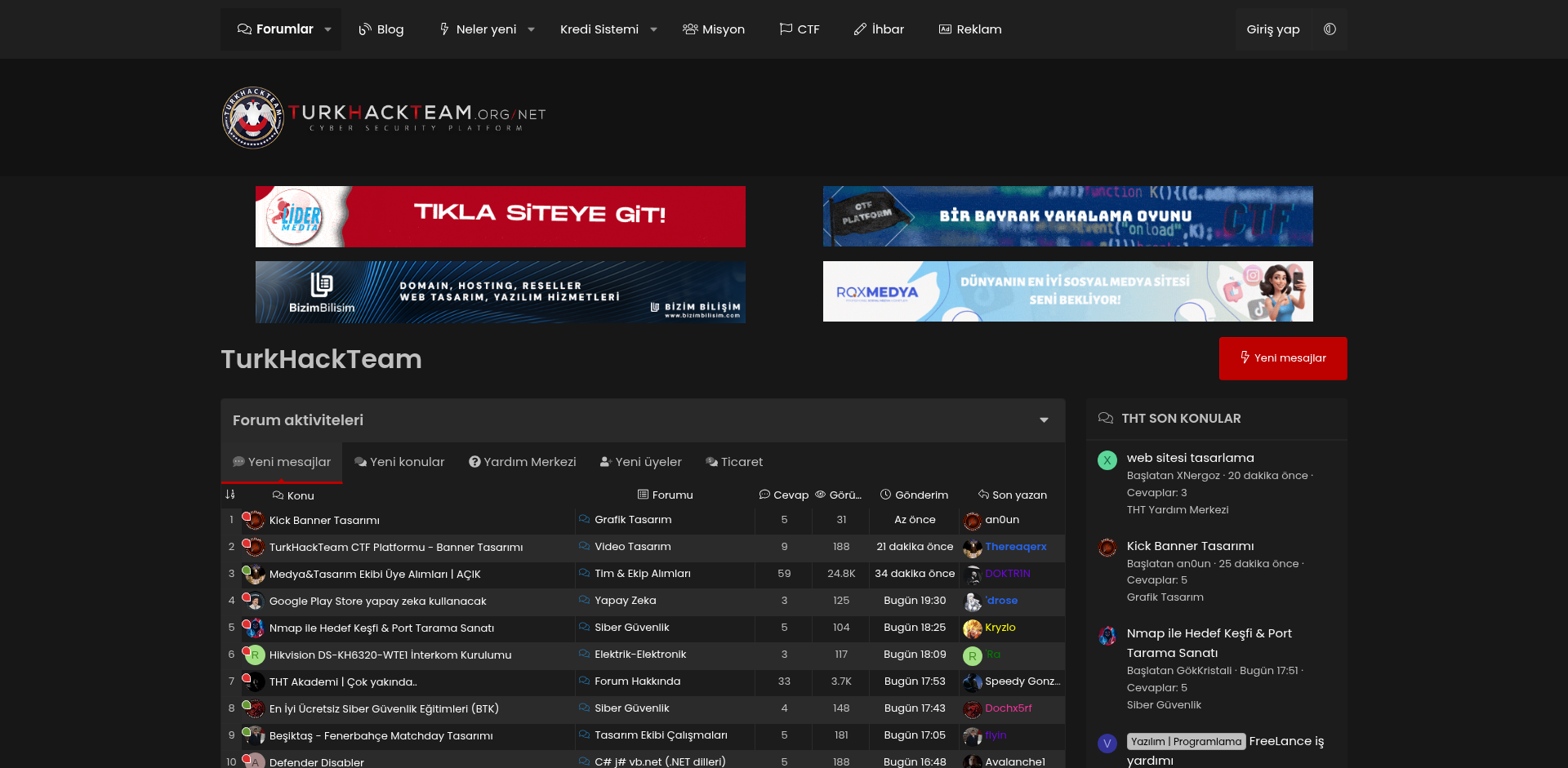The image size is (1568, 768).
Task: Click the TurkHackTeam eagle logo
Action: [x=253, y=118]
